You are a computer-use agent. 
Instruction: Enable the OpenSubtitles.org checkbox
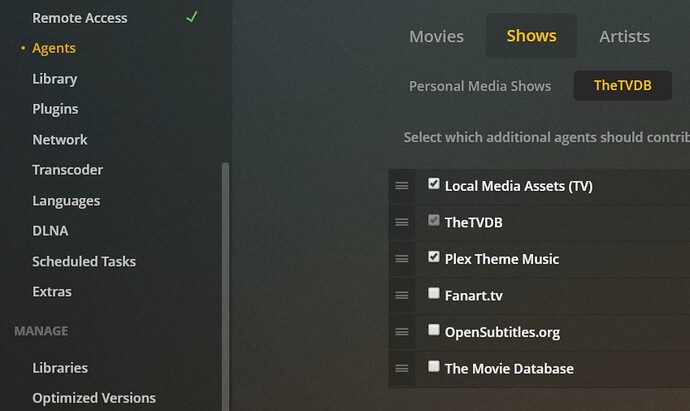[433, 330]
